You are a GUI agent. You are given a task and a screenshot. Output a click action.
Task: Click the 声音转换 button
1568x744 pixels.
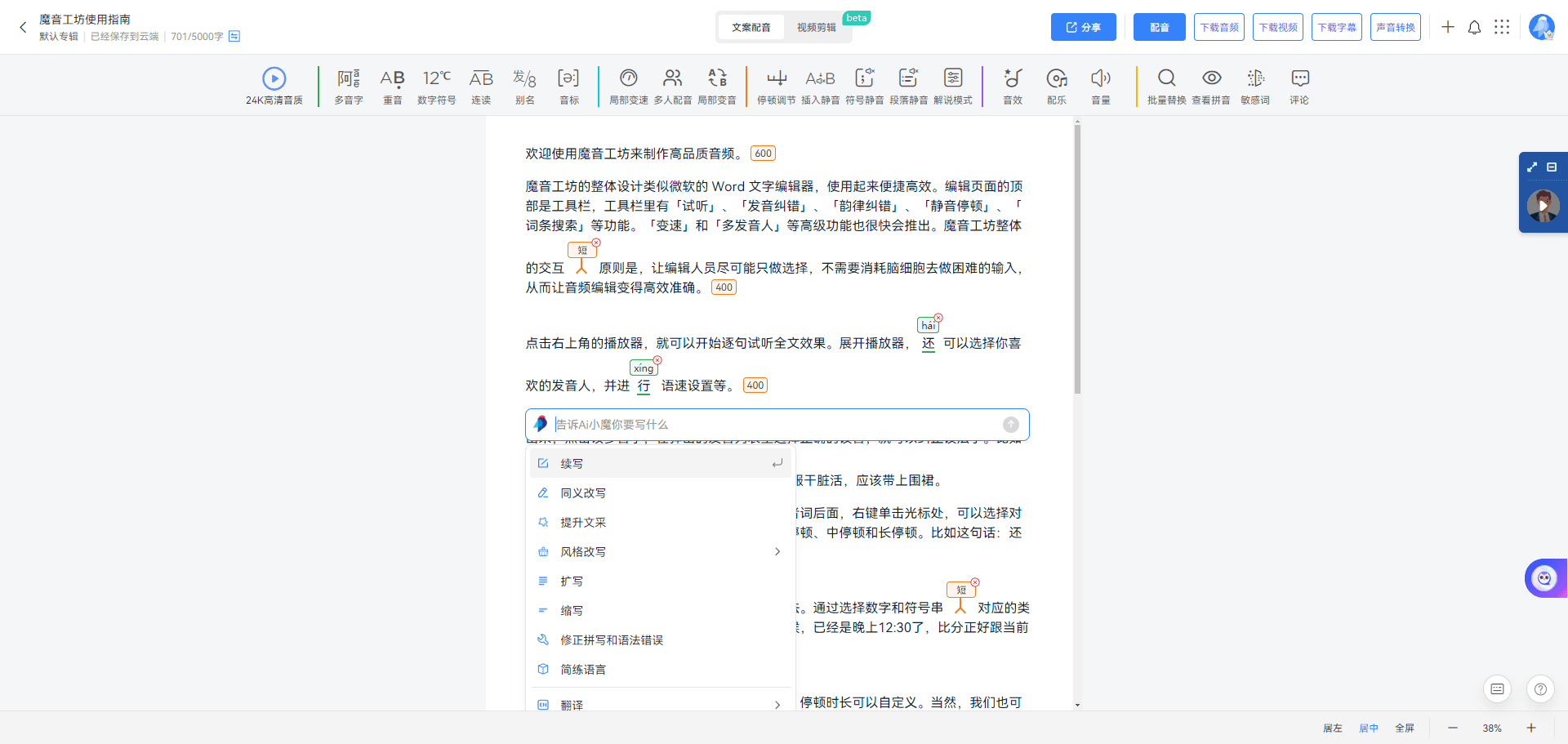coord(1396,27)
